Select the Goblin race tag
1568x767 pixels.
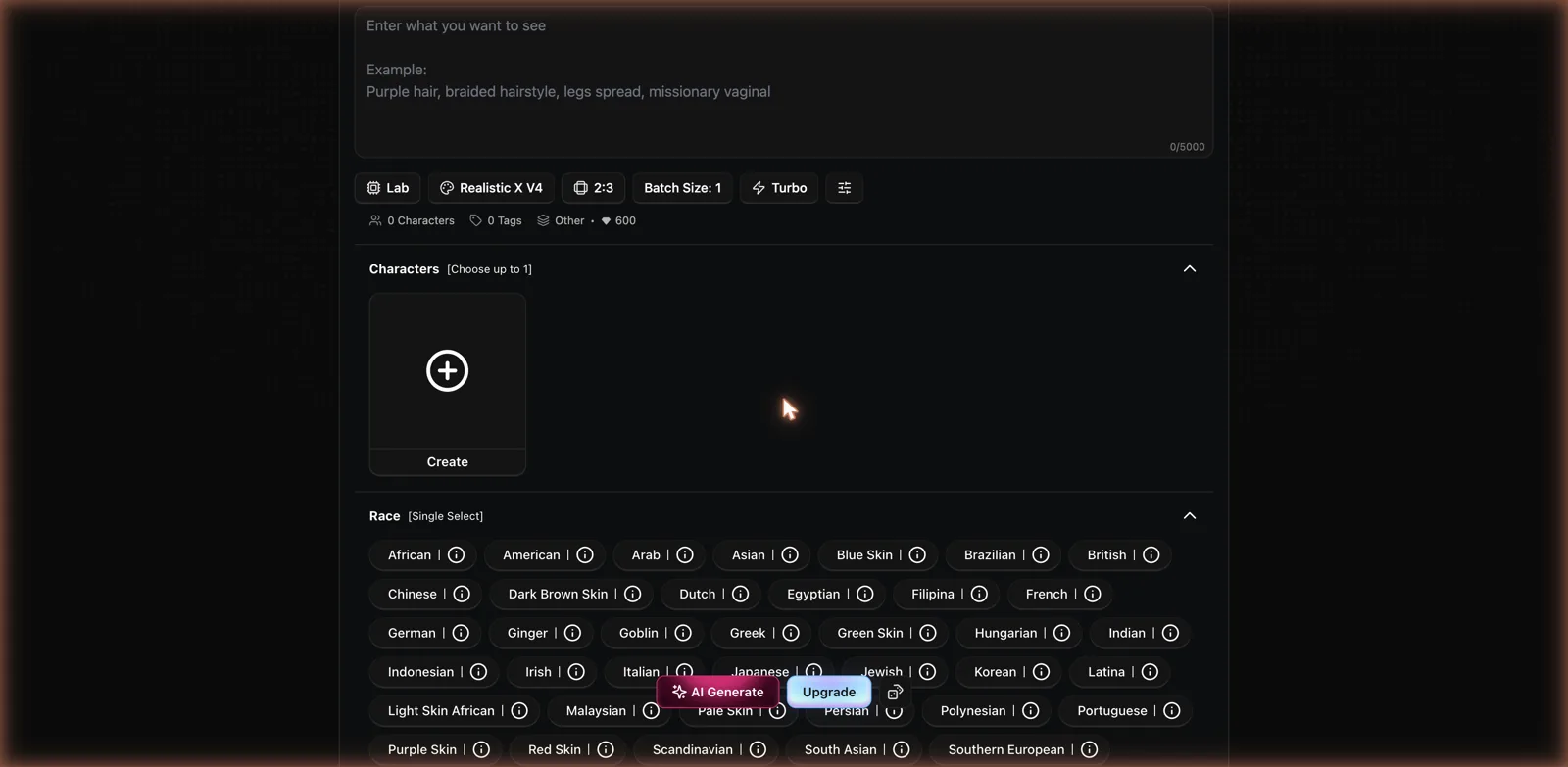point(639,634)
